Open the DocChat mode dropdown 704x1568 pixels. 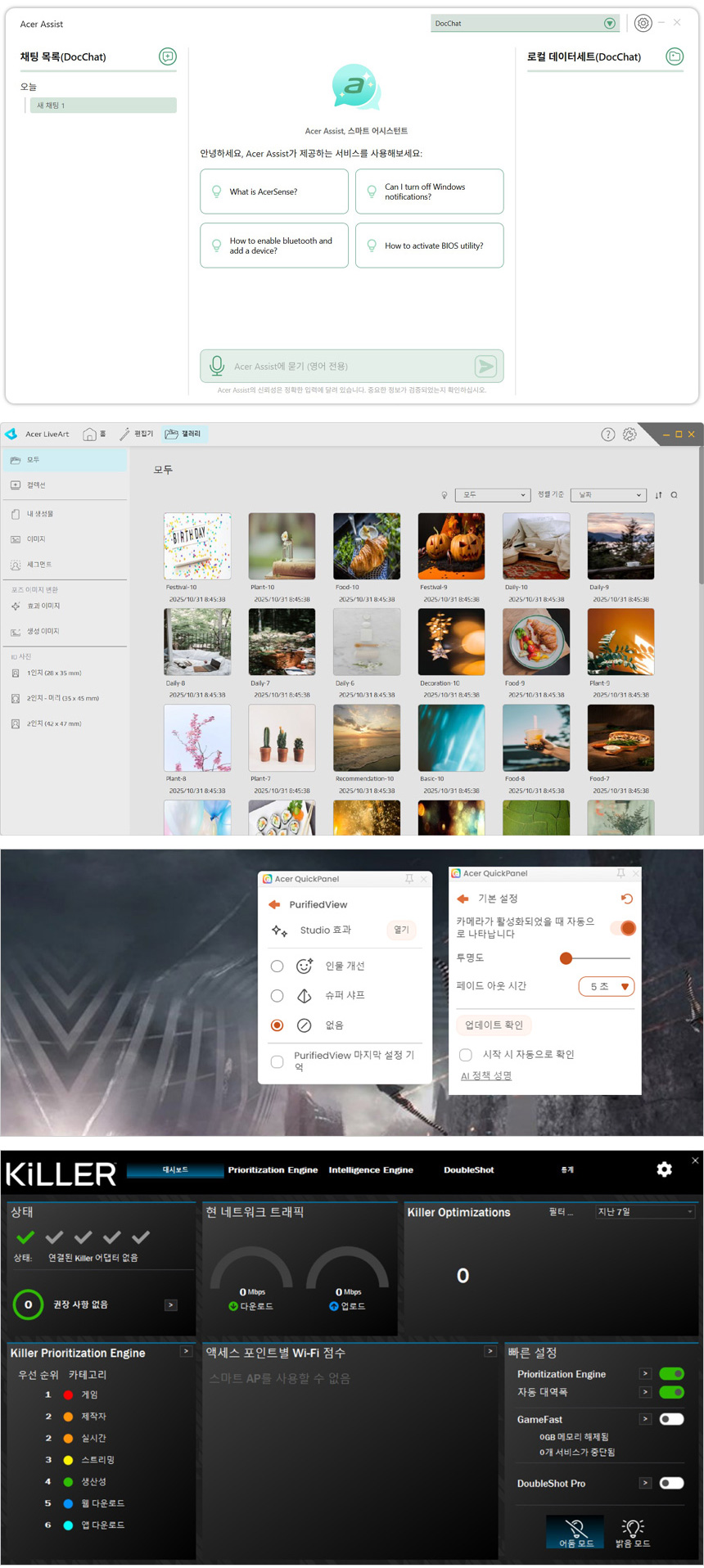524,24
